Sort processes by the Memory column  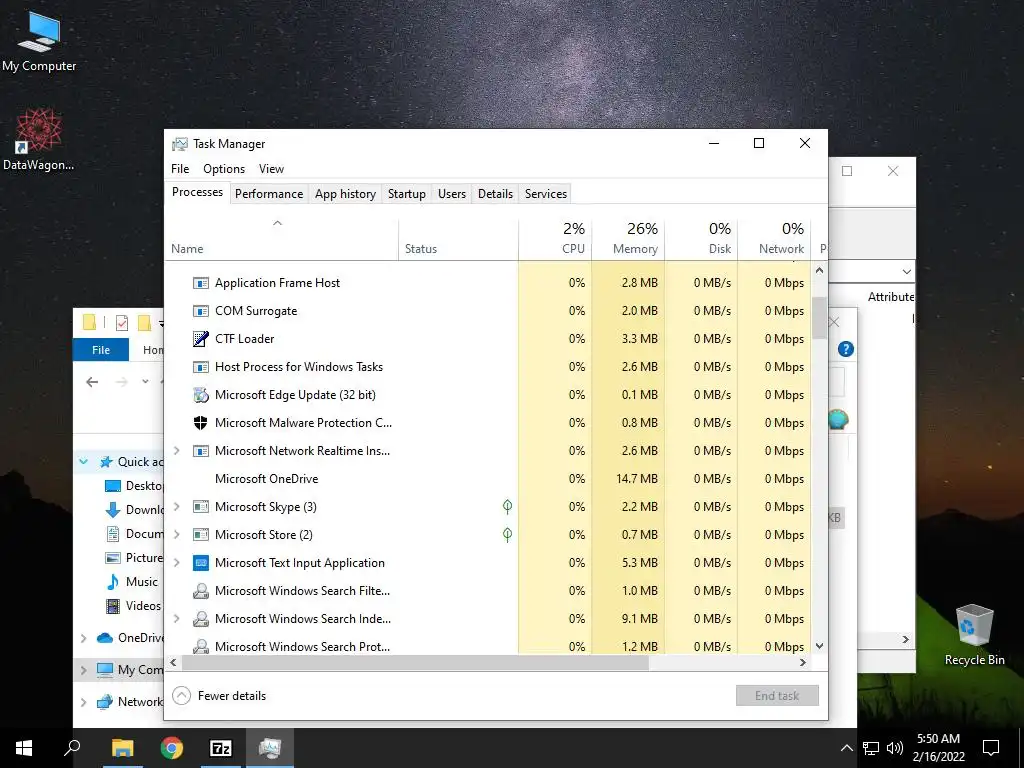click(x=628, y=238)
